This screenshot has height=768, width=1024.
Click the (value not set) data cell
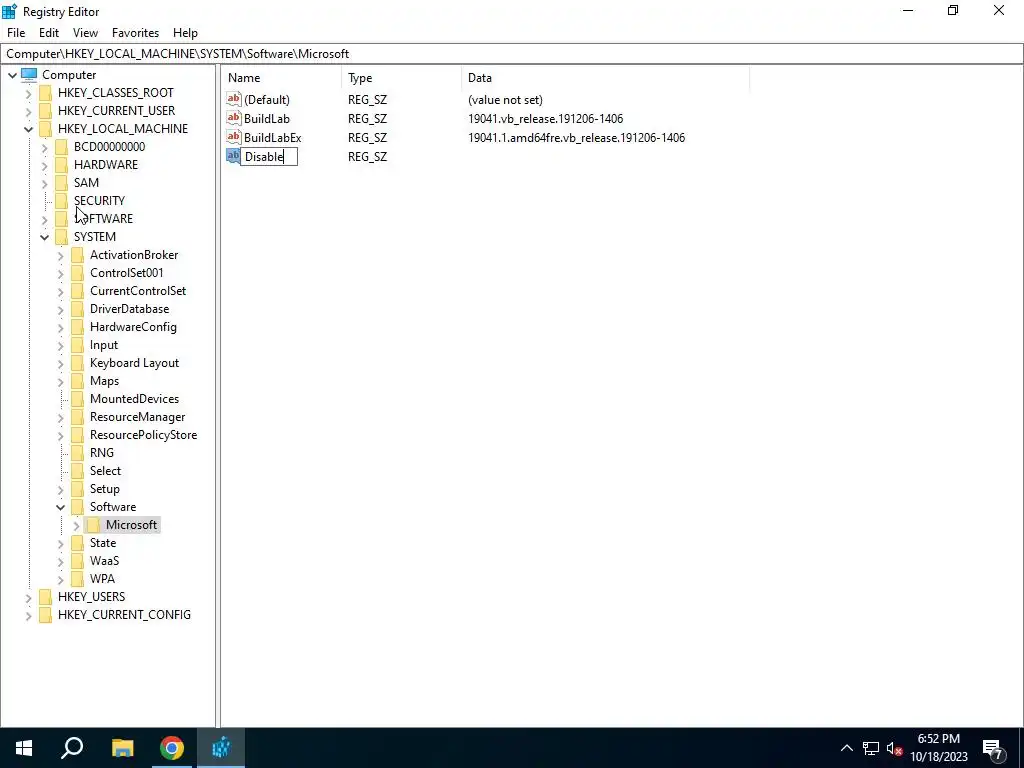pyautogui.click(x=505, y=100)
